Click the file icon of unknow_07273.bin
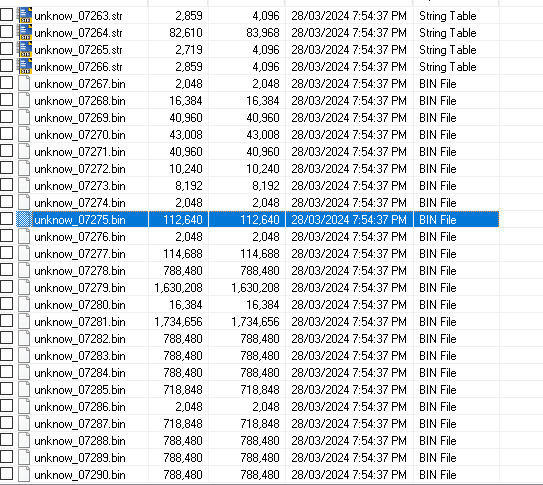Viewport: 543px width, 485px height. coord(24,185)
